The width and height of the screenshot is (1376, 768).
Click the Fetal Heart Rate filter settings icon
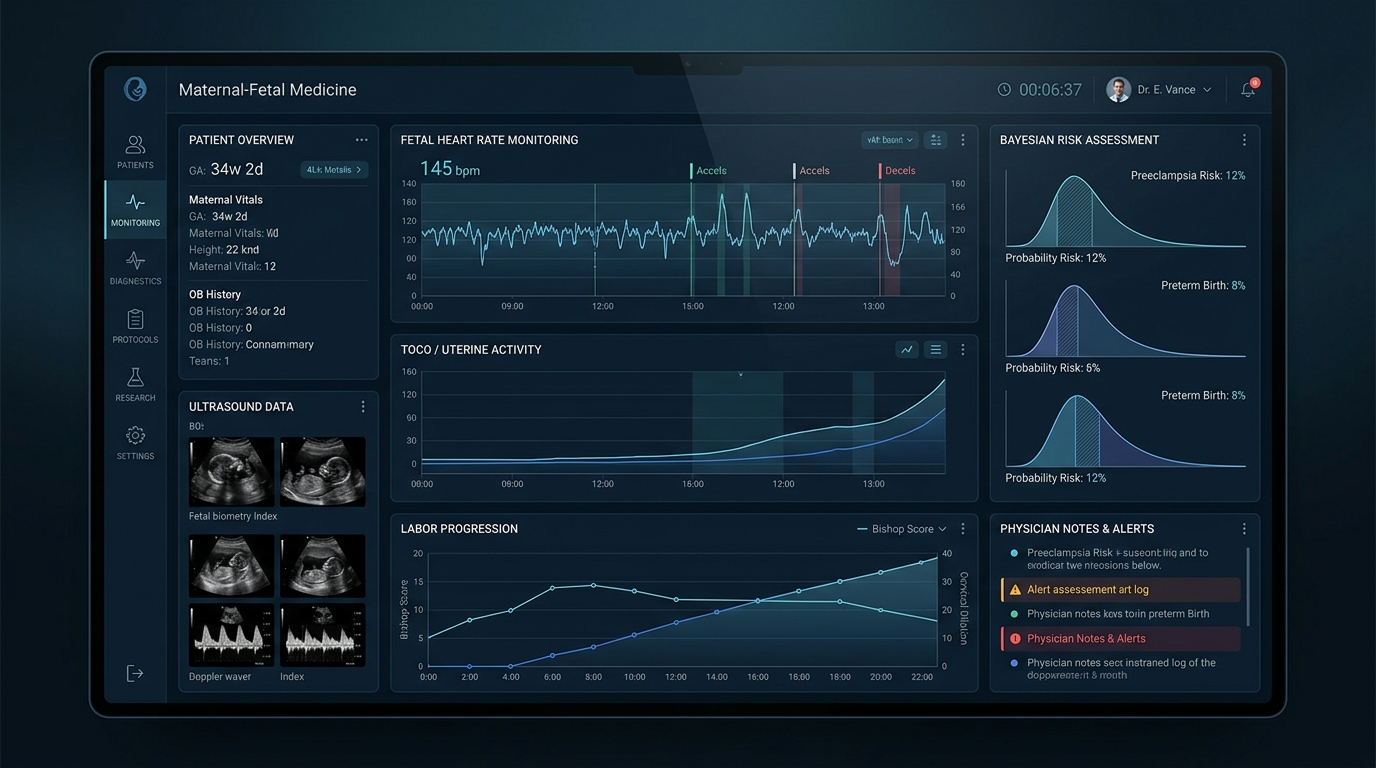pos(935,140)
